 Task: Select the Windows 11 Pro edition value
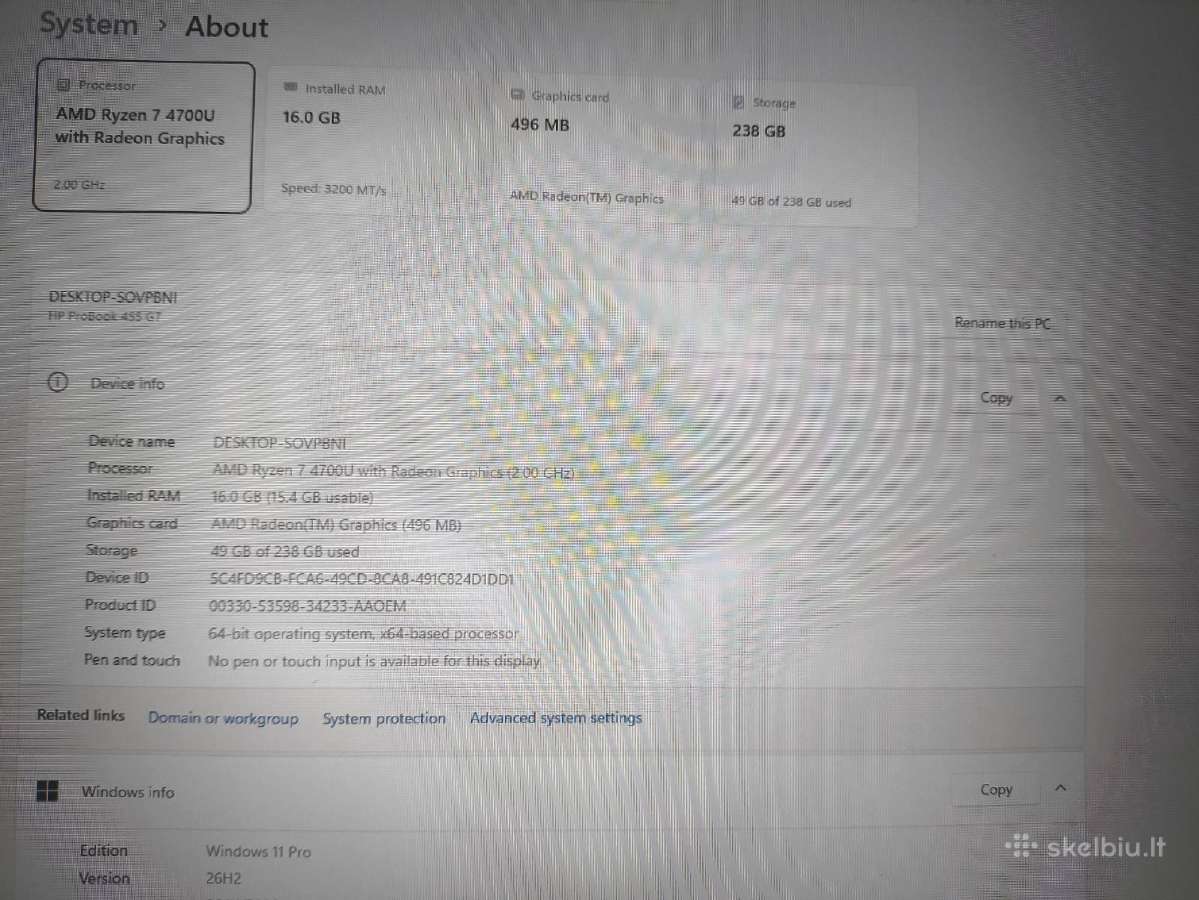[258, 852]
